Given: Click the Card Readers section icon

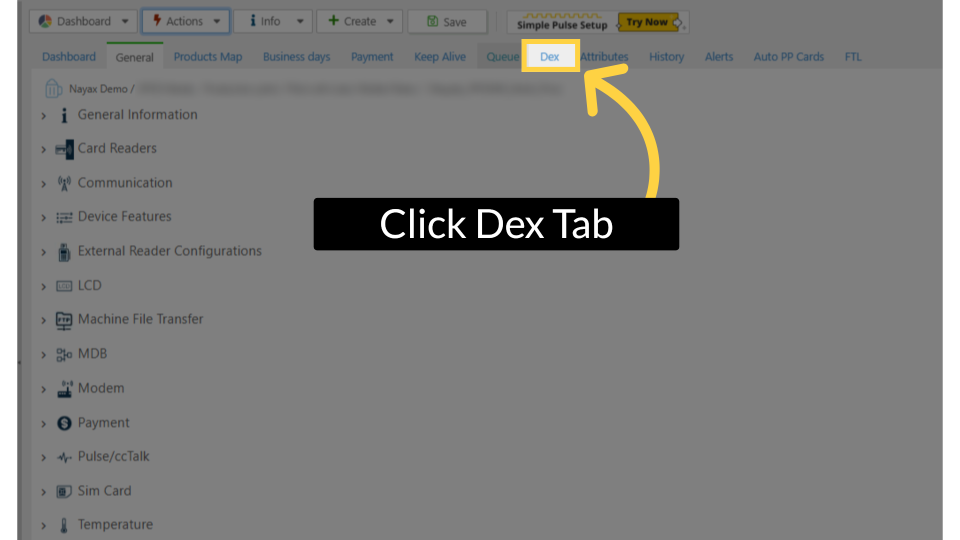Looking at the screenshot, I should (x=64, y=149).
